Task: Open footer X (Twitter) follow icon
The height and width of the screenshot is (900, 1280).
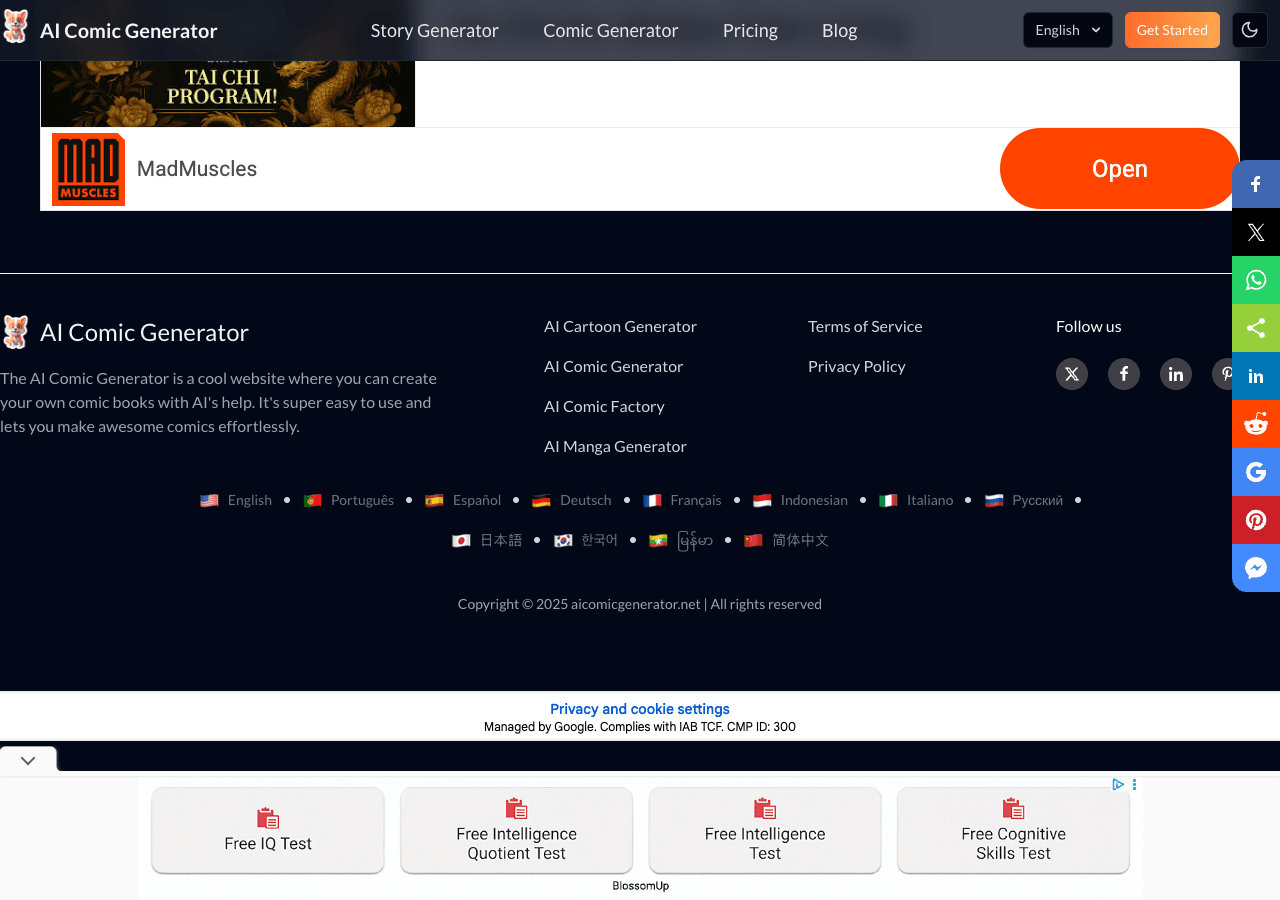Action: [x=1072, y=374]
